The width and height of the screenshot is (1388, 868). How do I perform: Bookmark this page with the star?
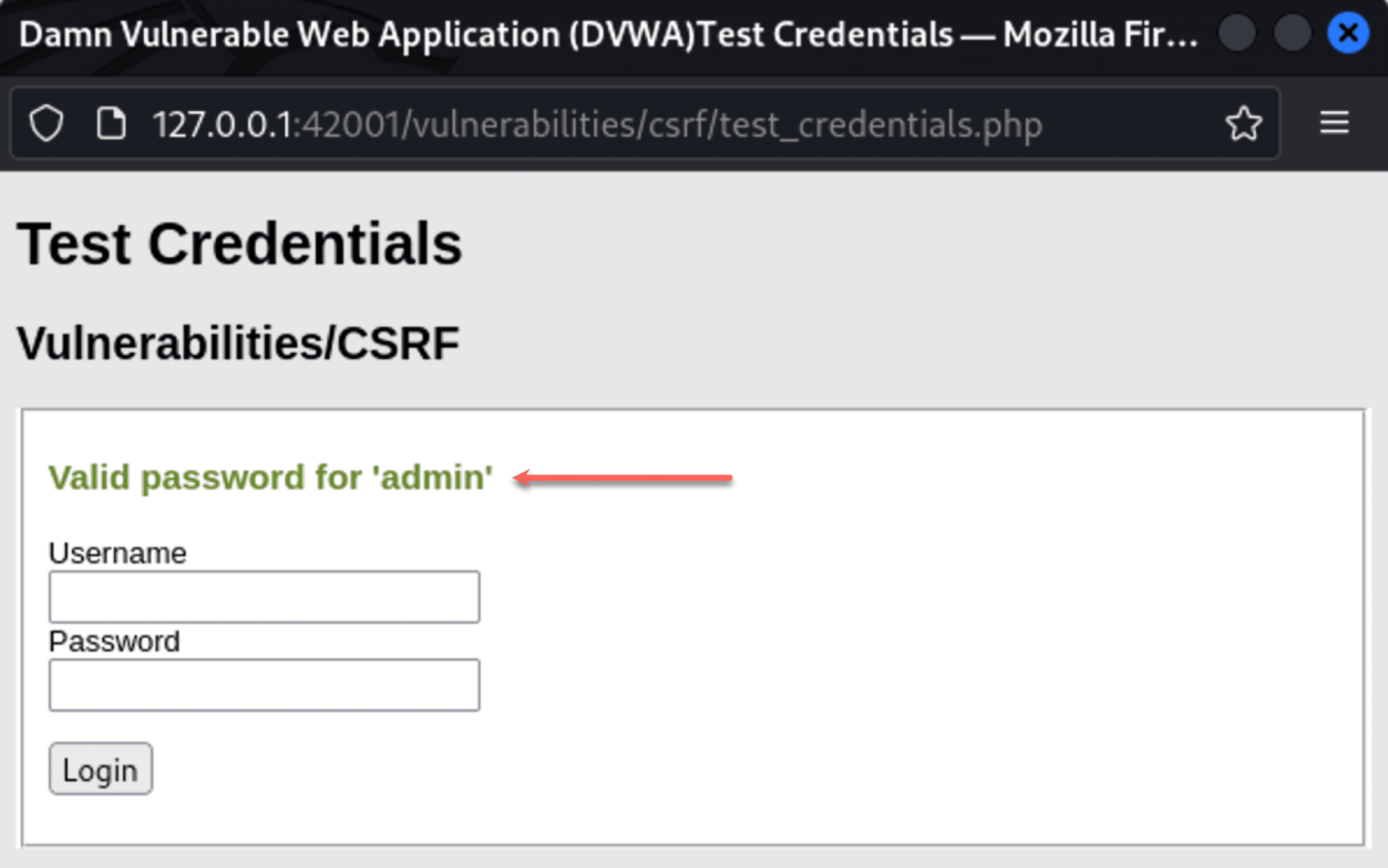(1243, 124)
